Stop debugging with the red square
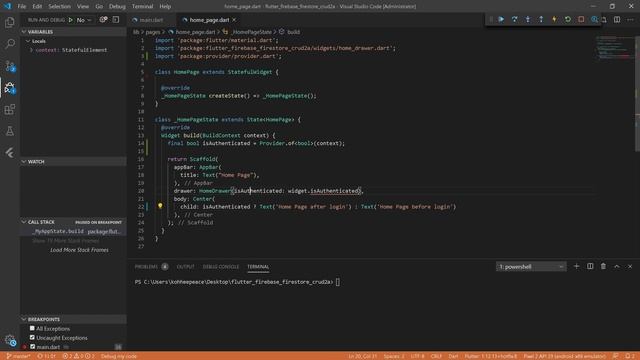 pos(581,19)
